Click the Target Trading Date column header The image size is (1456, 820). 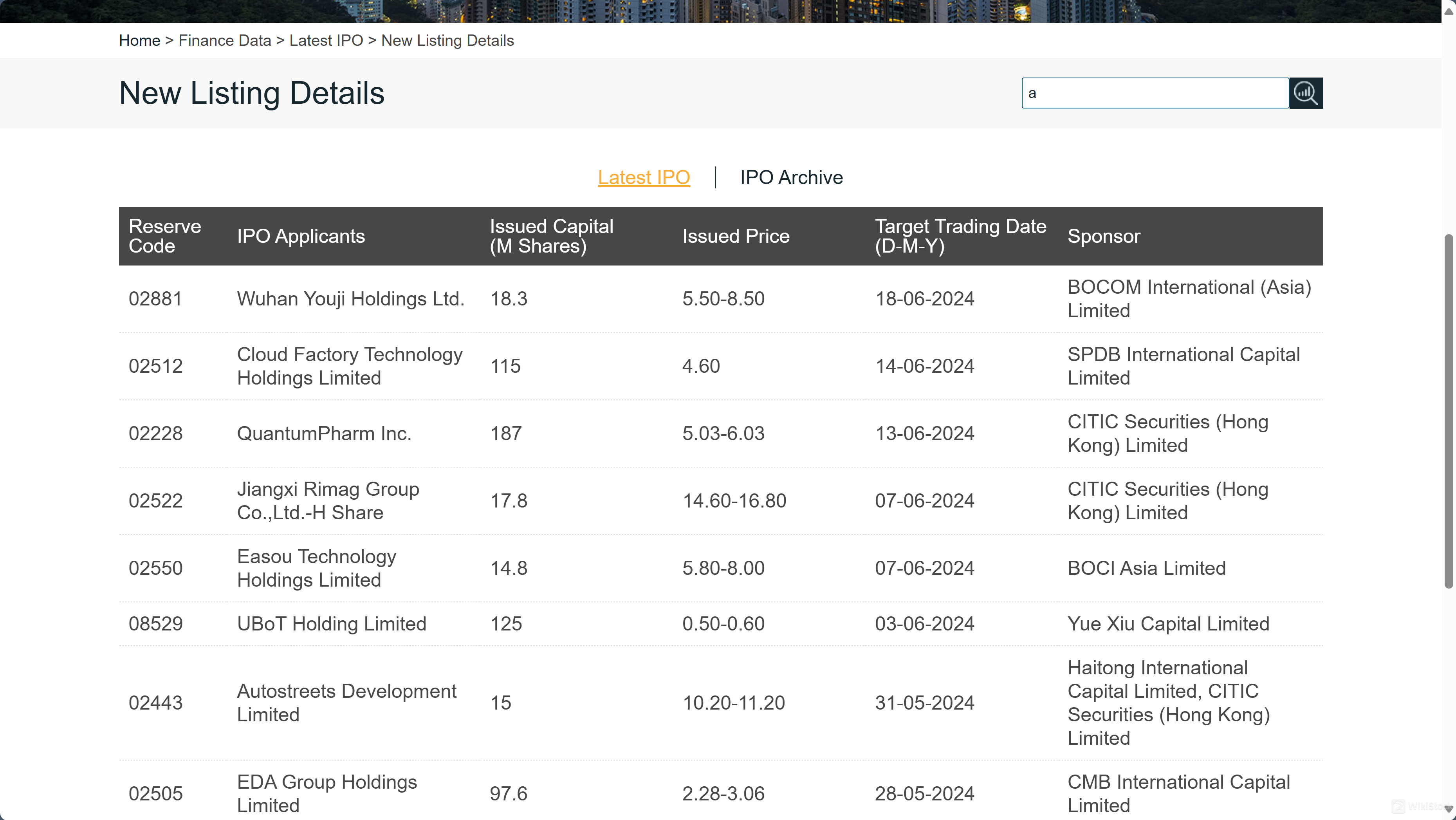pos(961,236)
